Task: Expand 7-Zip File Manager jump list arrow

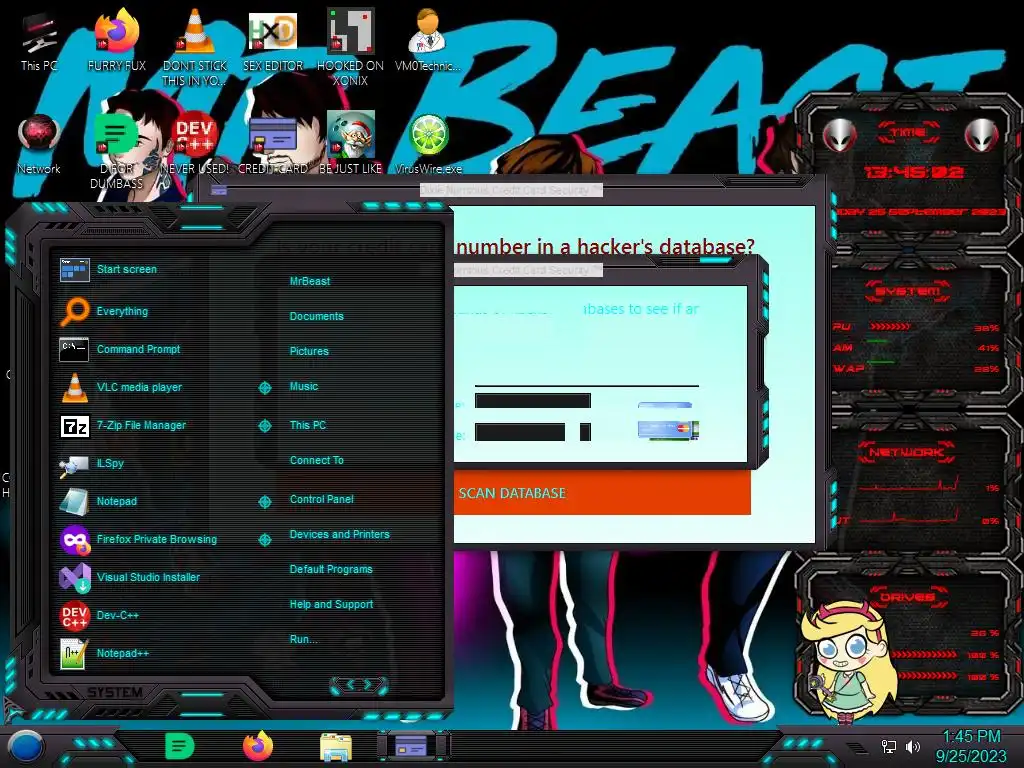Action: click(264, 426)
